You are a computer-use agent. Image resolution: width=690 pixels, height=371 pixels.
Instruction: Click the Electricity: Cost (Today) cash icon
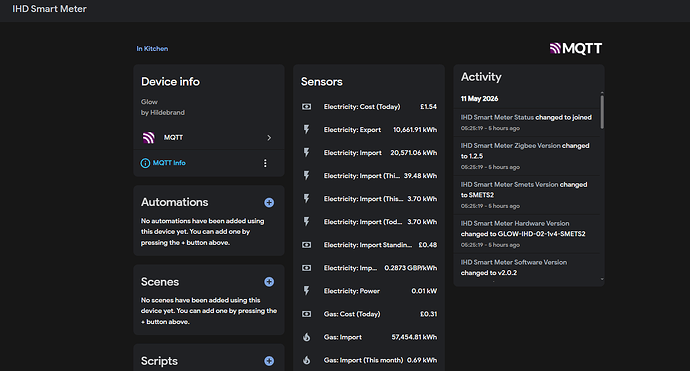tap(307, 107)
